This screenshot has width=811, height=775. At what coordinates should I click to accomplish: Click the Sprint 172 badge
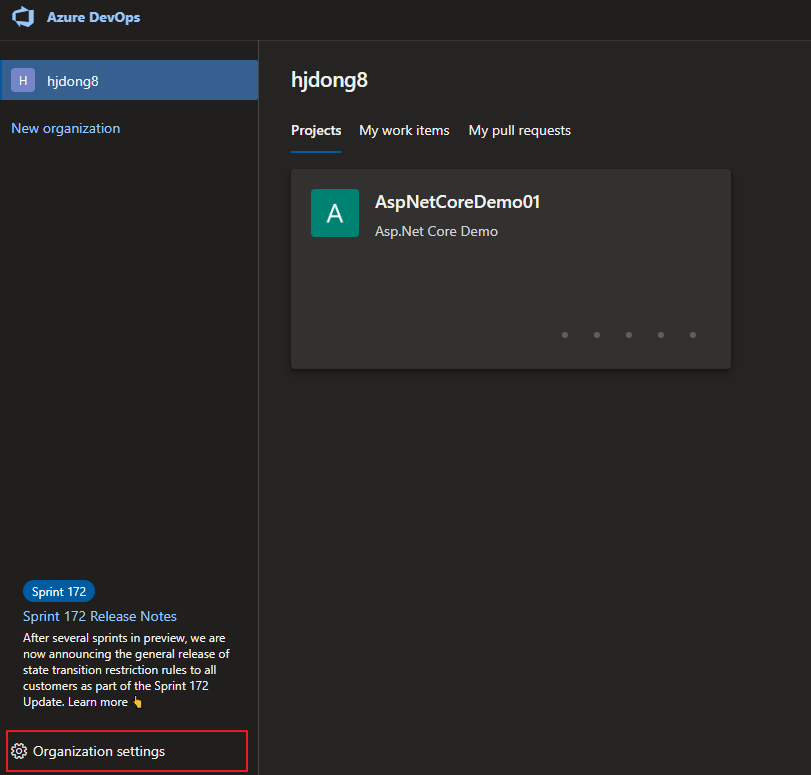pos(59,591)
